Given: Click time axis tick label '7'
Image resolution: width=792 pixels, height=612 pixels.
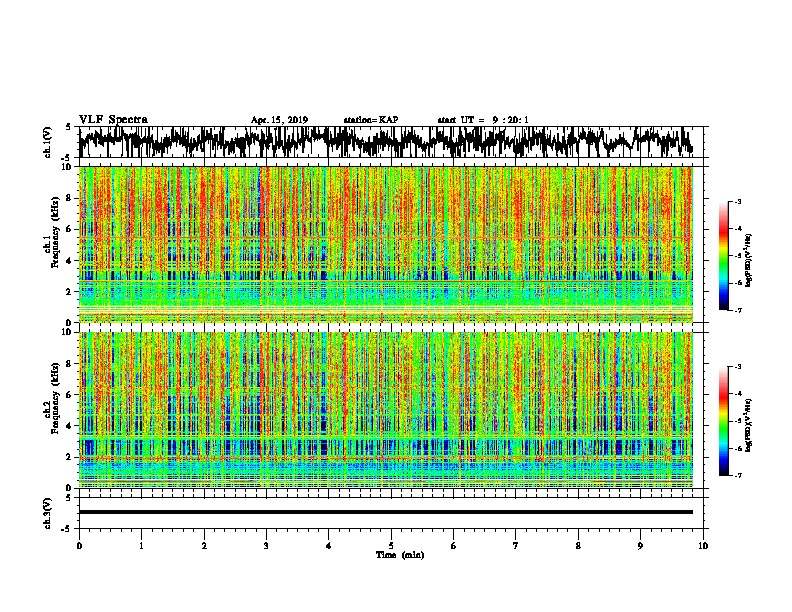Looking at the screenshot, I should (516, 546).
